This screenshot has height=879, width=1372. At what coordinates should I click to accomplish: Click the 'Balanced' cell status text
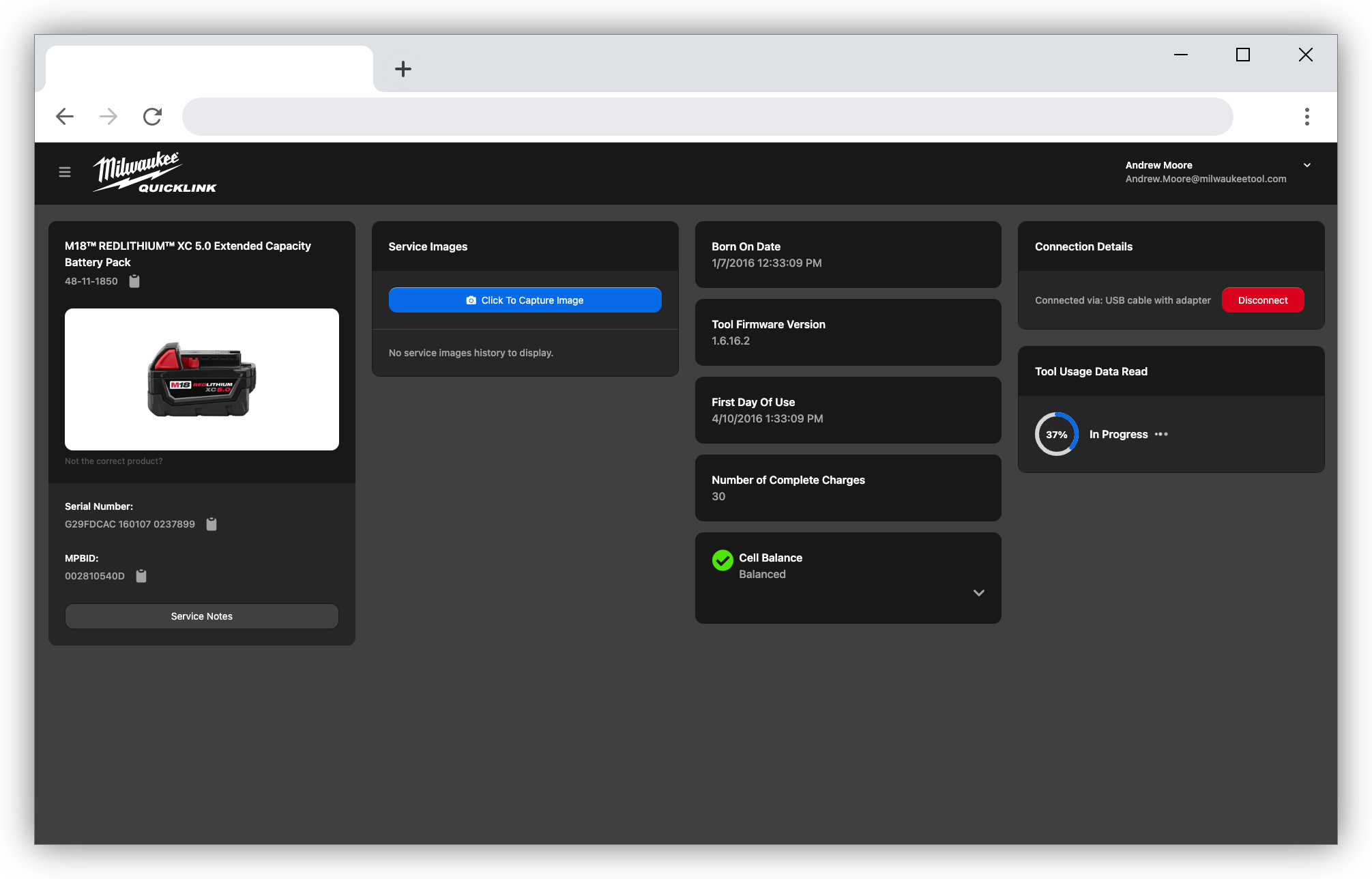coord(762,575)
